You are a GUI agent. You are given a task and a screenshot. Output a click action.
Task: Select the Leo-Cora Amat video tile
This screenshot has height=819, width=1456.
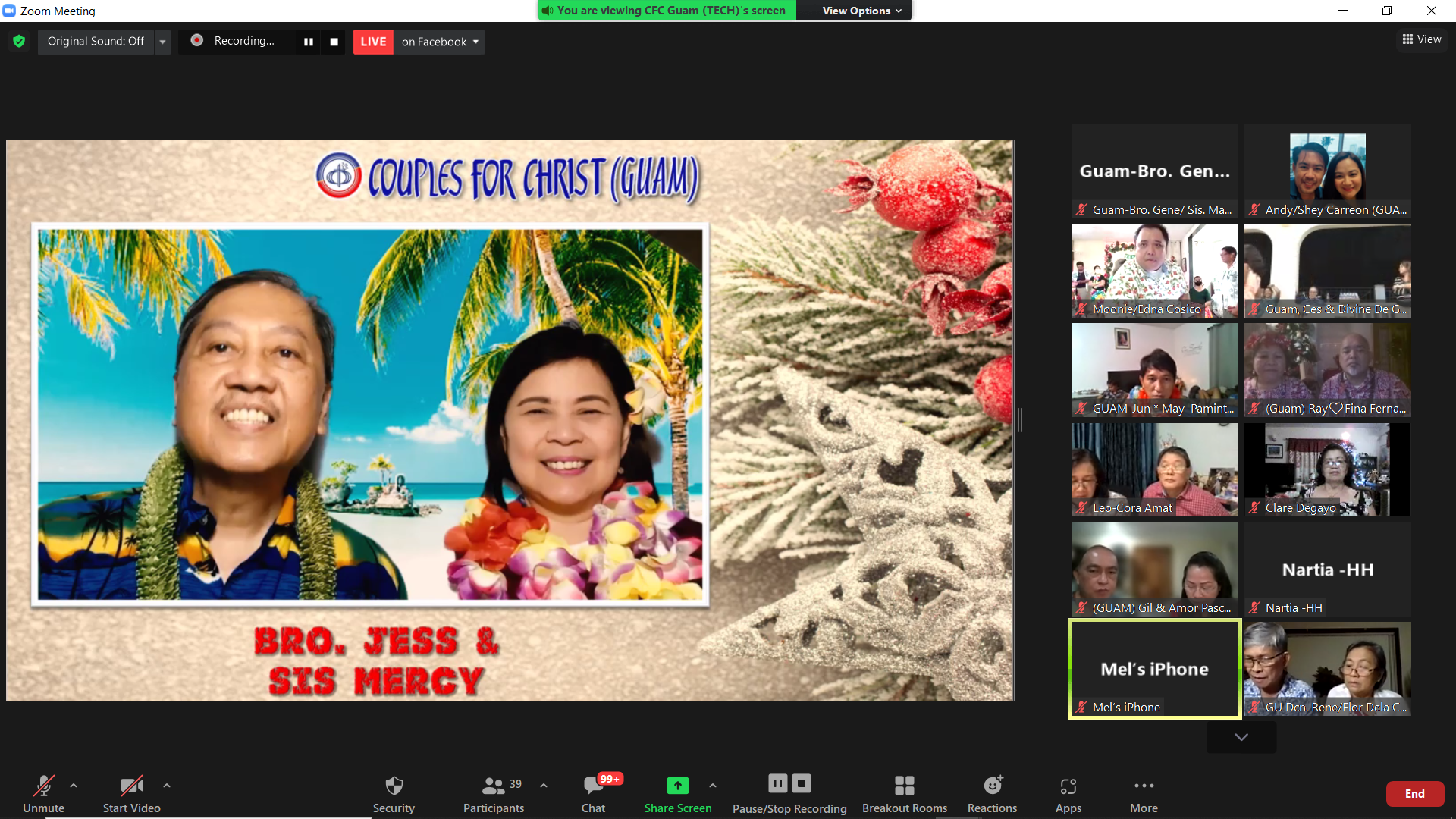[x=1155, y=469]
